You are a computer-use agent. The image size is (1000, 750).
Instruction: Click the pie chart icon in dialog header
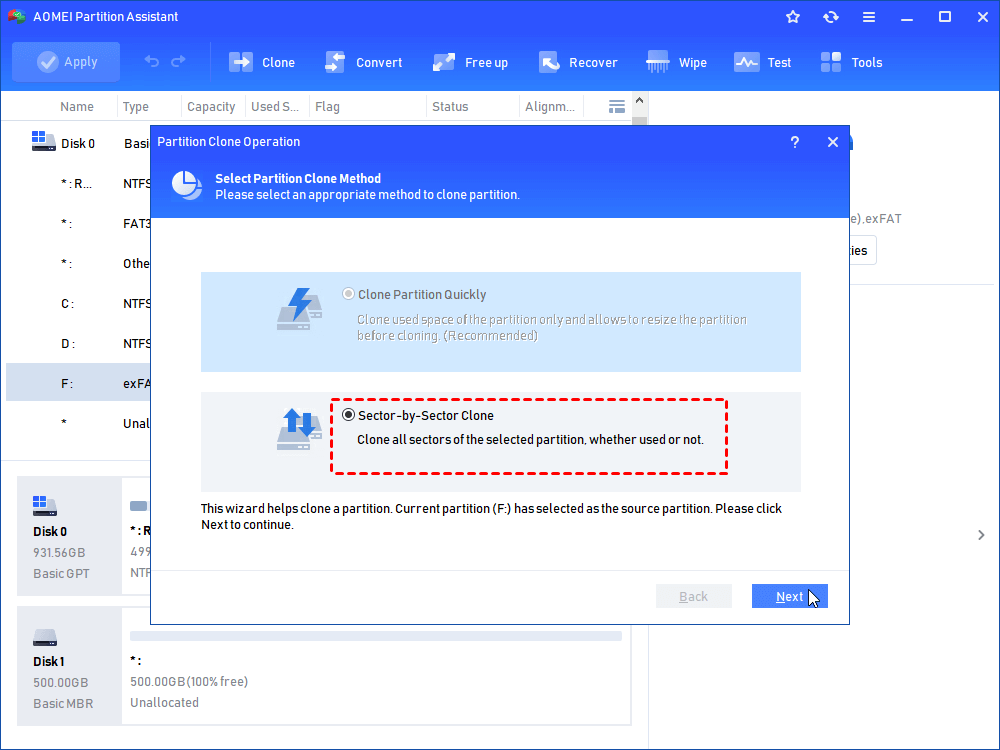pos(186,186)
